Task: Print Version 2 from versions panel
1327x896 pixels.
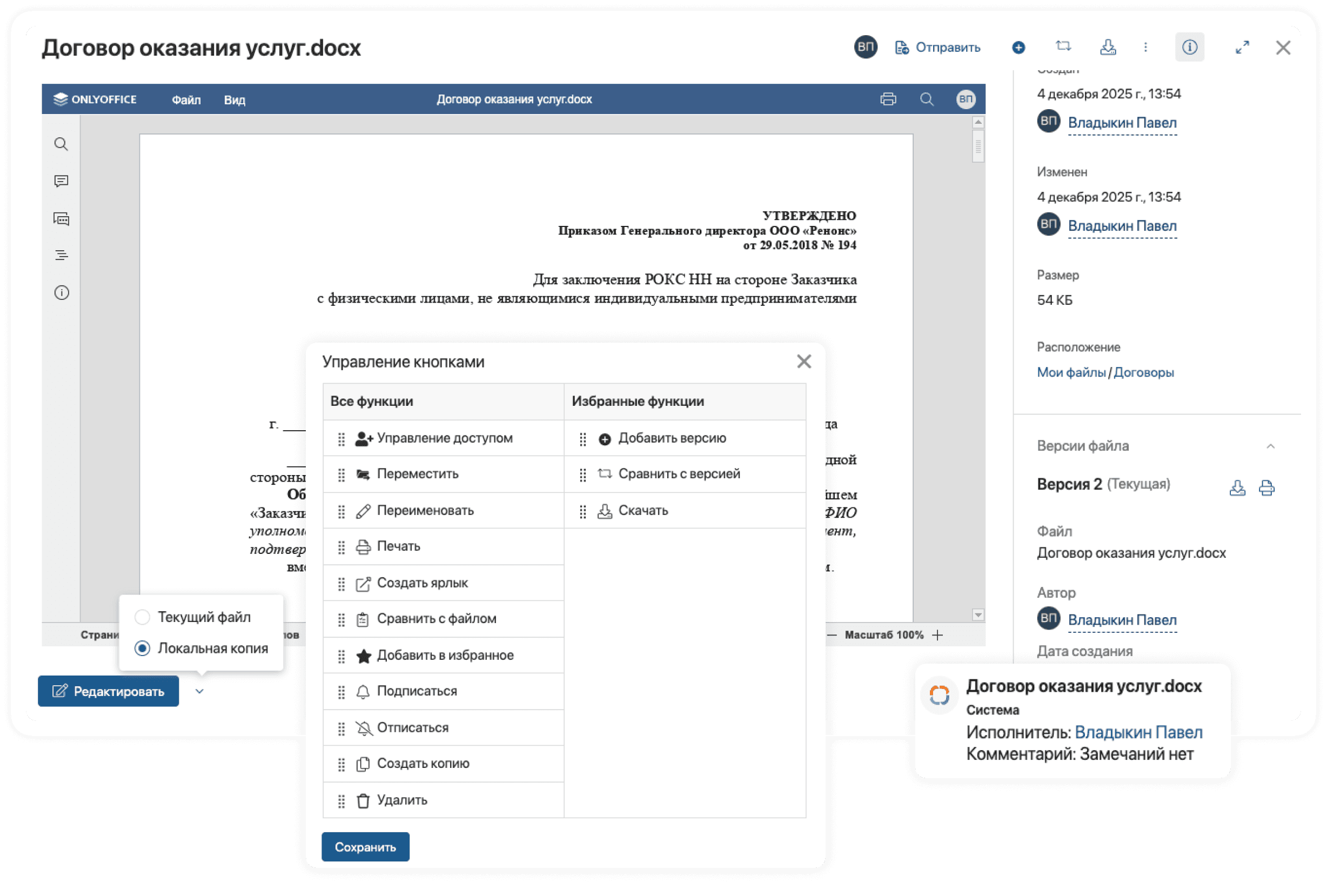Action: (1266, 487)
